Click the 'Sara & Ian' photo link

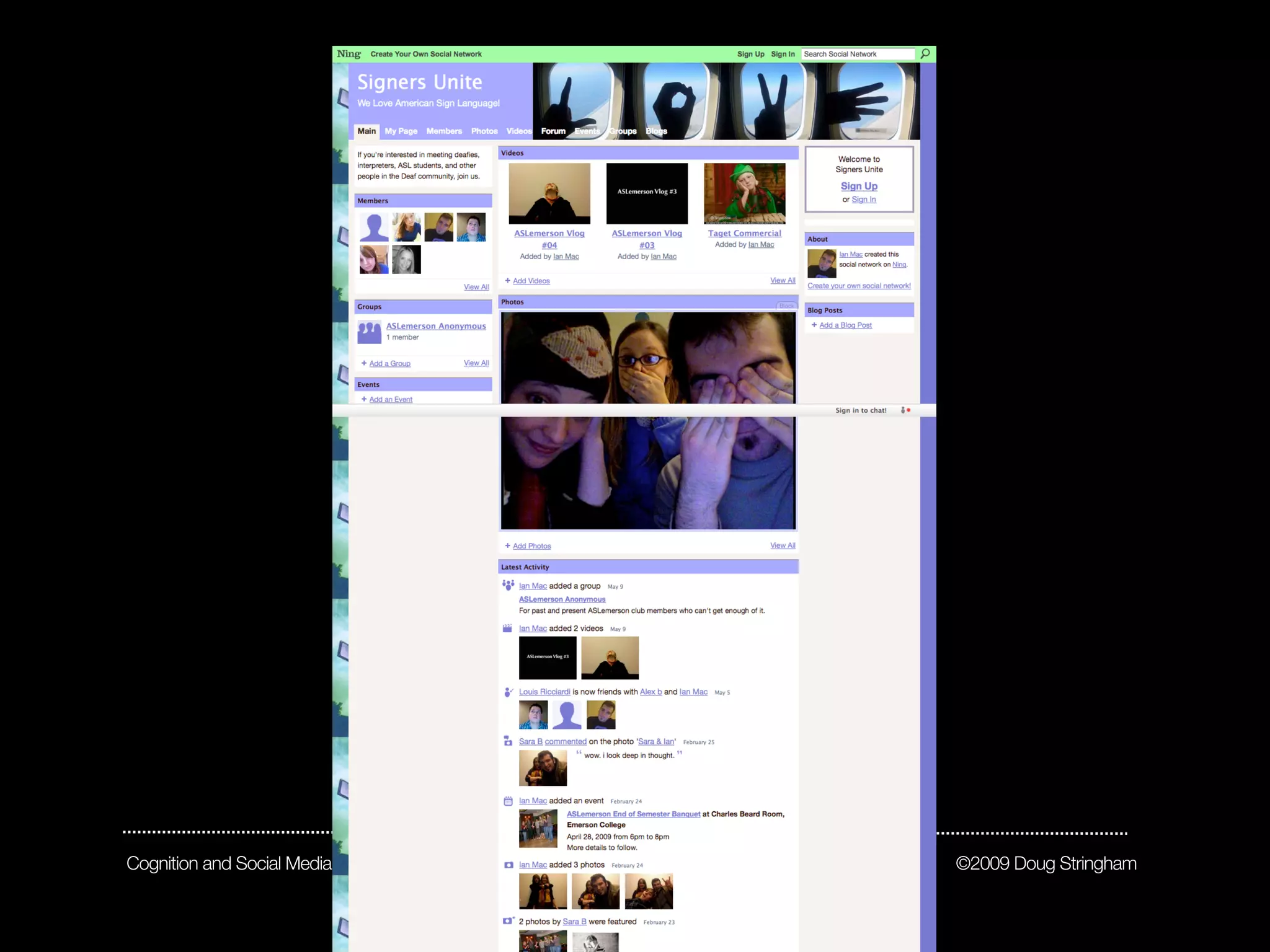656,741
